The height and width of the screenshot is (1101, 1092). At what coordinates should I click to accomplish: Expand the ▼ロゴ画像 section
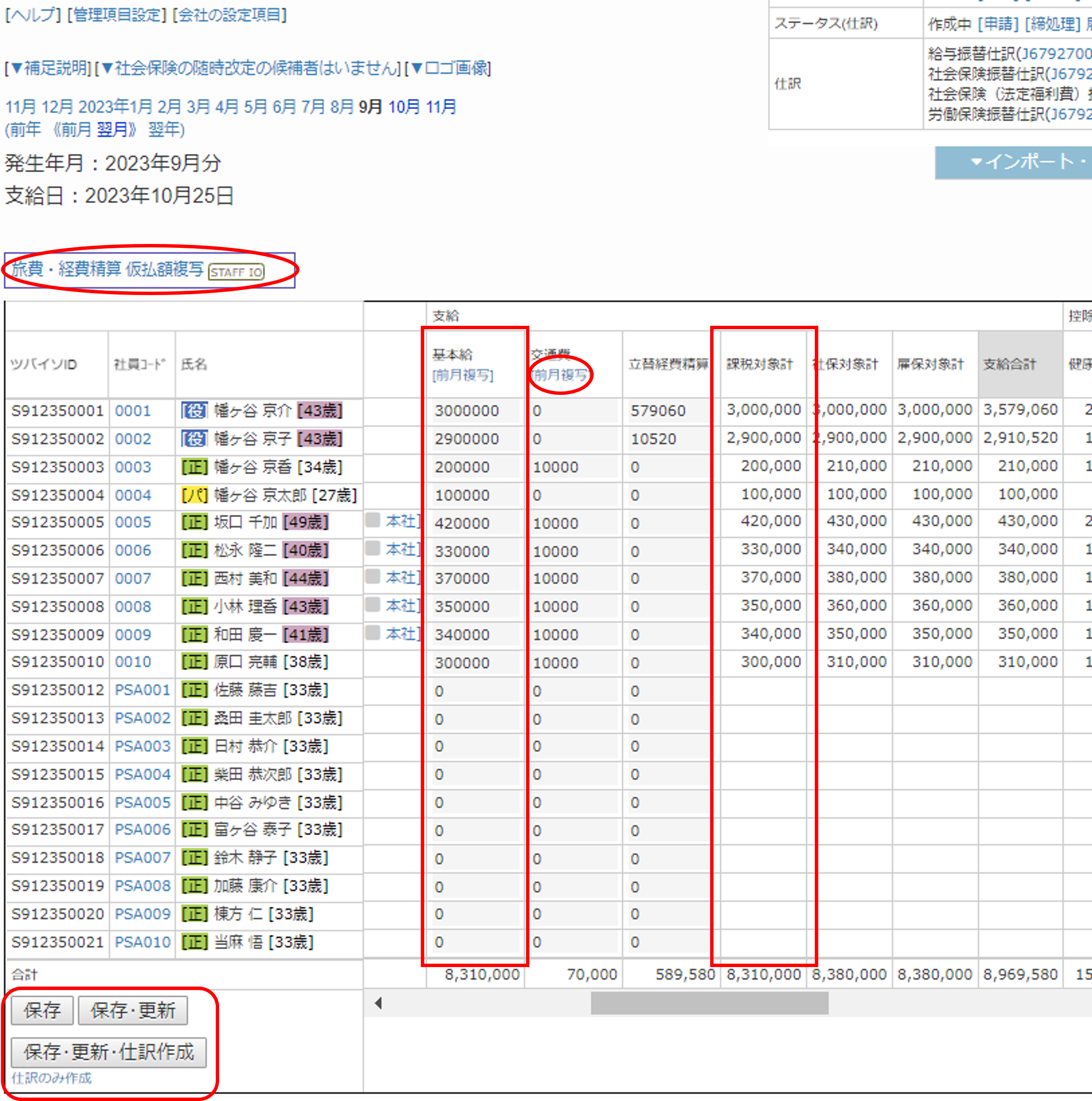coord(448,68)
